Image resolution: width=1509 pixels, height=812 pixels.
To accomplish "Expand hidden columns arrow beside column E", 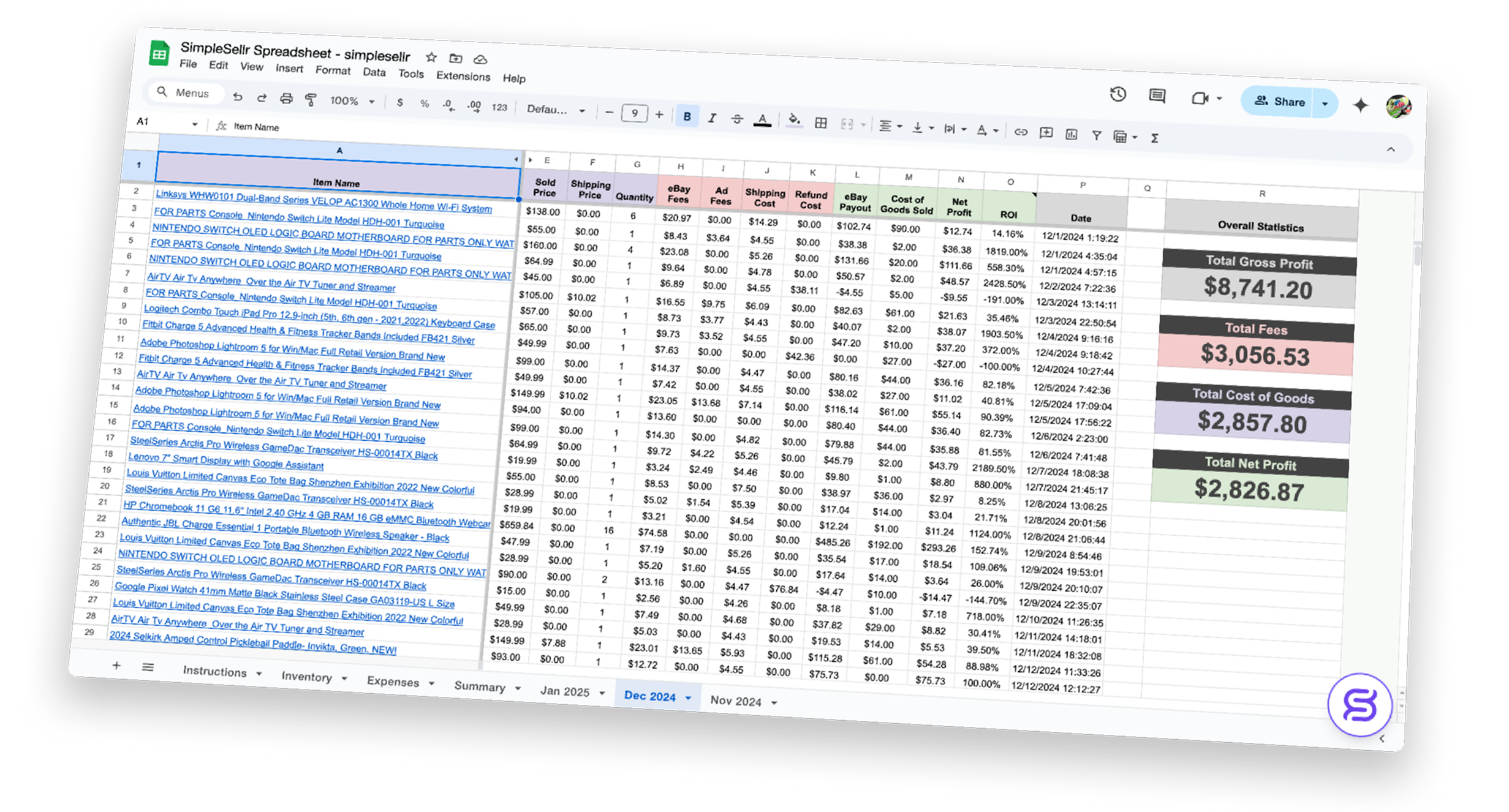I will coord(531,160).
